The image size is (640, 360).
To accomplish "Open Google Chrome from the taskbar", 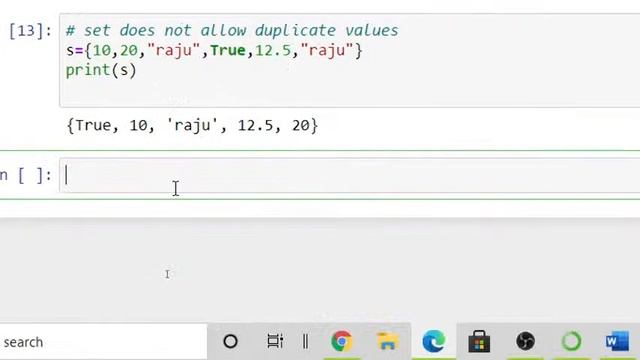I will [x=342, y=341].
